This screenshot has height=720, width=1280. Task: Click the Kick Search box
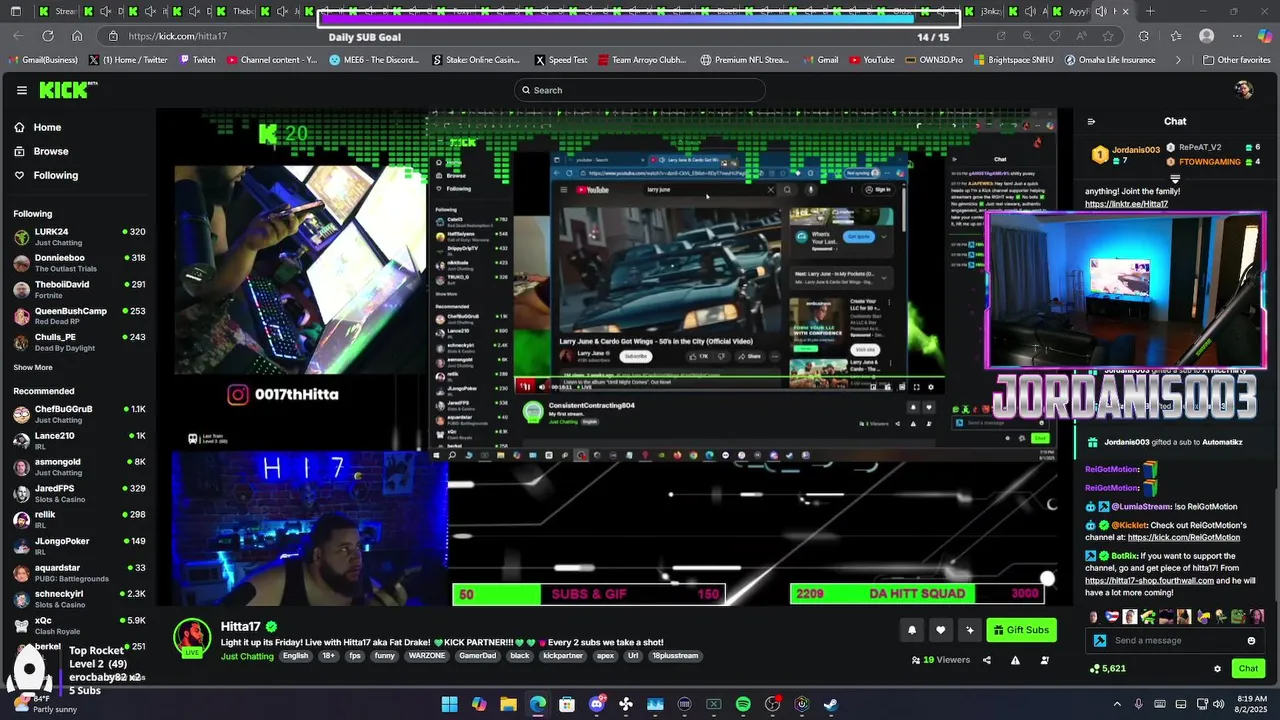point(640,90)
